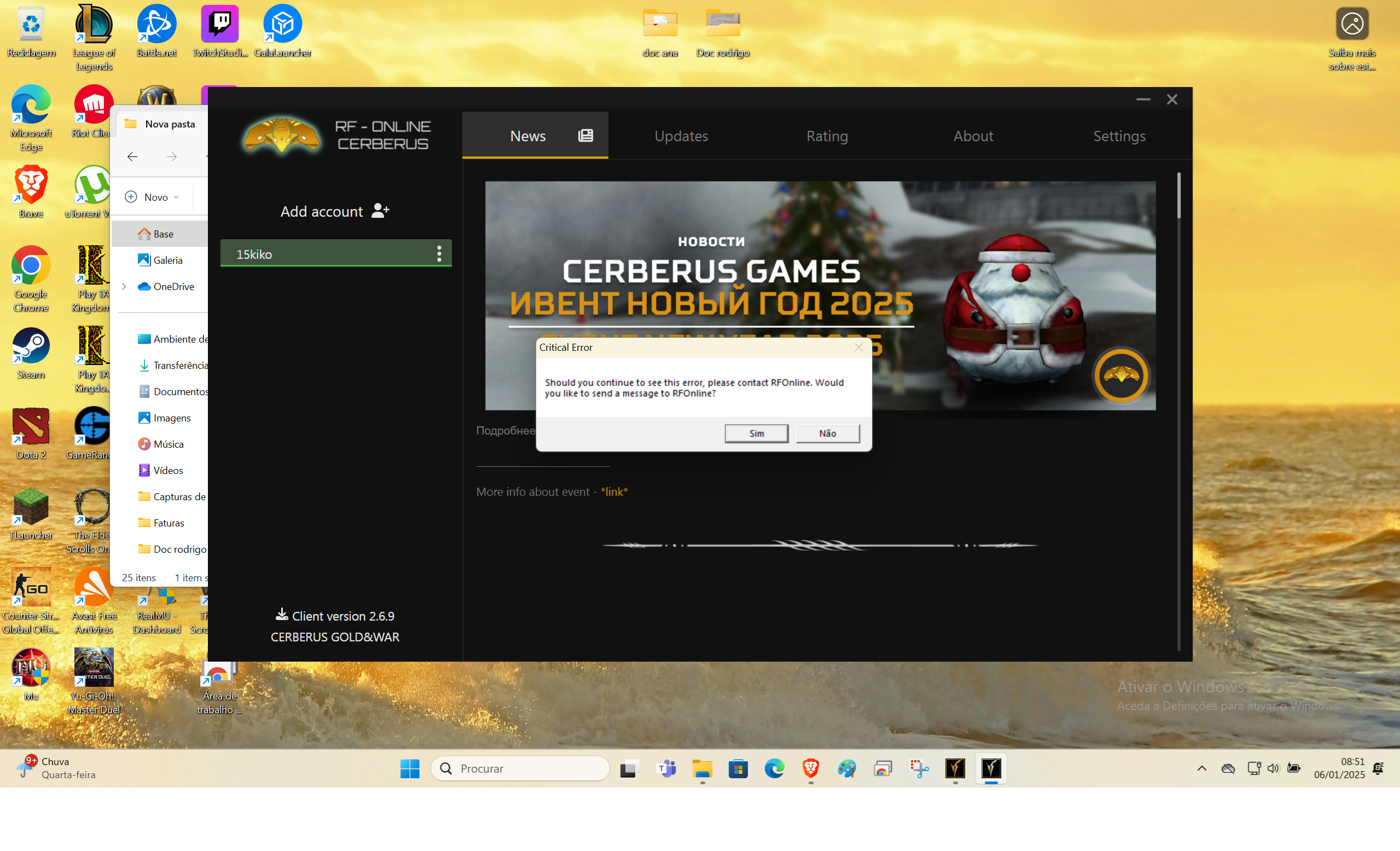Image resolution: width=1400 pixels, height=851 pixels.
Task: Expand OneDrive chevron in Explorer
Action: [124, 287]
